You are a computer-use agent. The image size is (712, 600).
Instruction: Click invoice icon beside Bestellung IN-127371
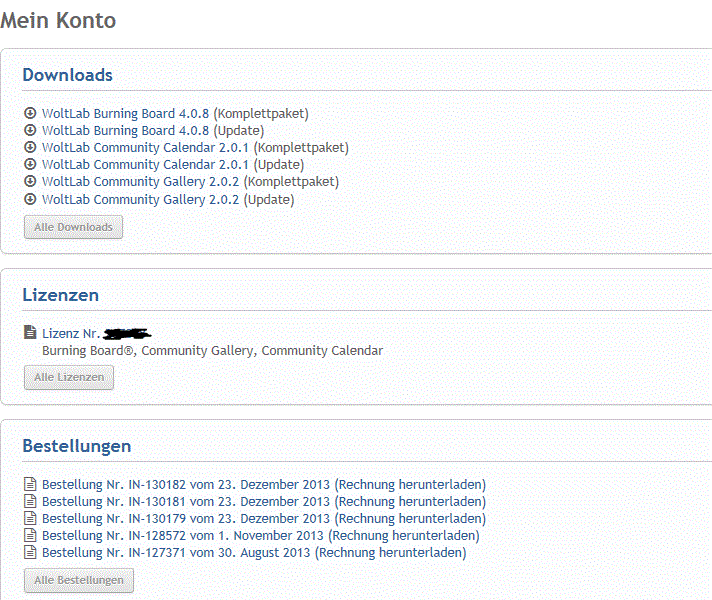30,553
